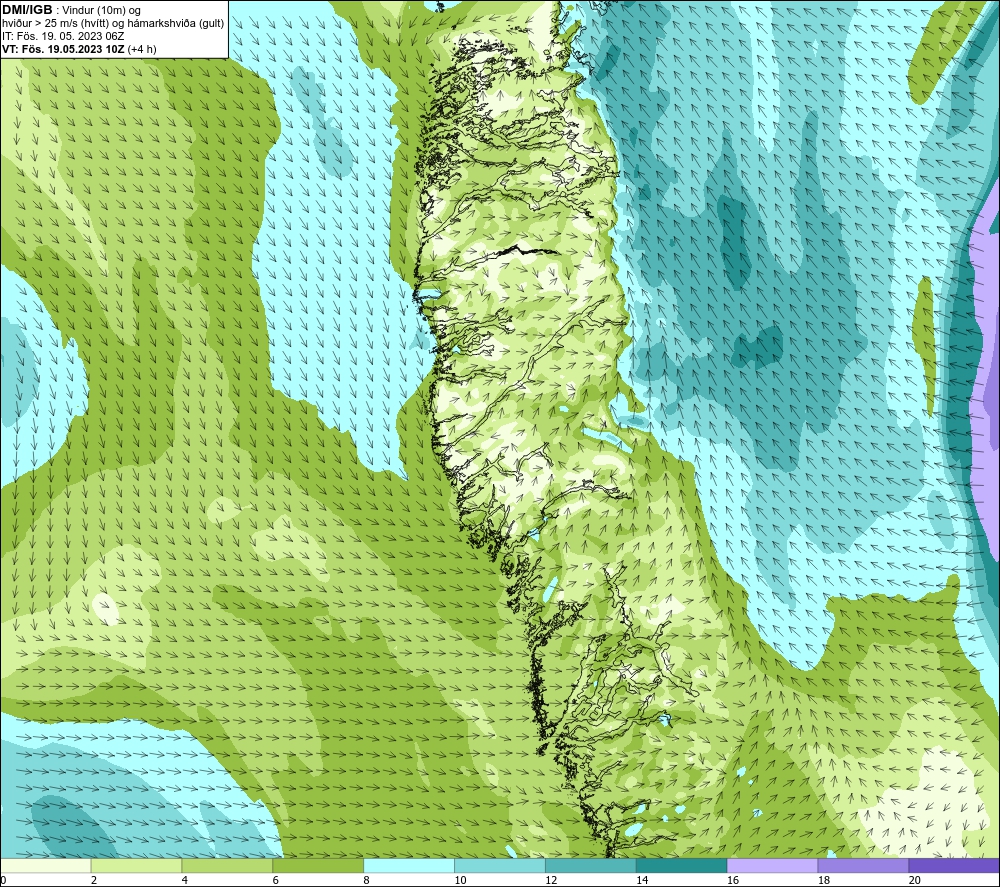Click the 2–4 m/s light green legend swatch
This screenshot has width=1000, height=887.
136,865
